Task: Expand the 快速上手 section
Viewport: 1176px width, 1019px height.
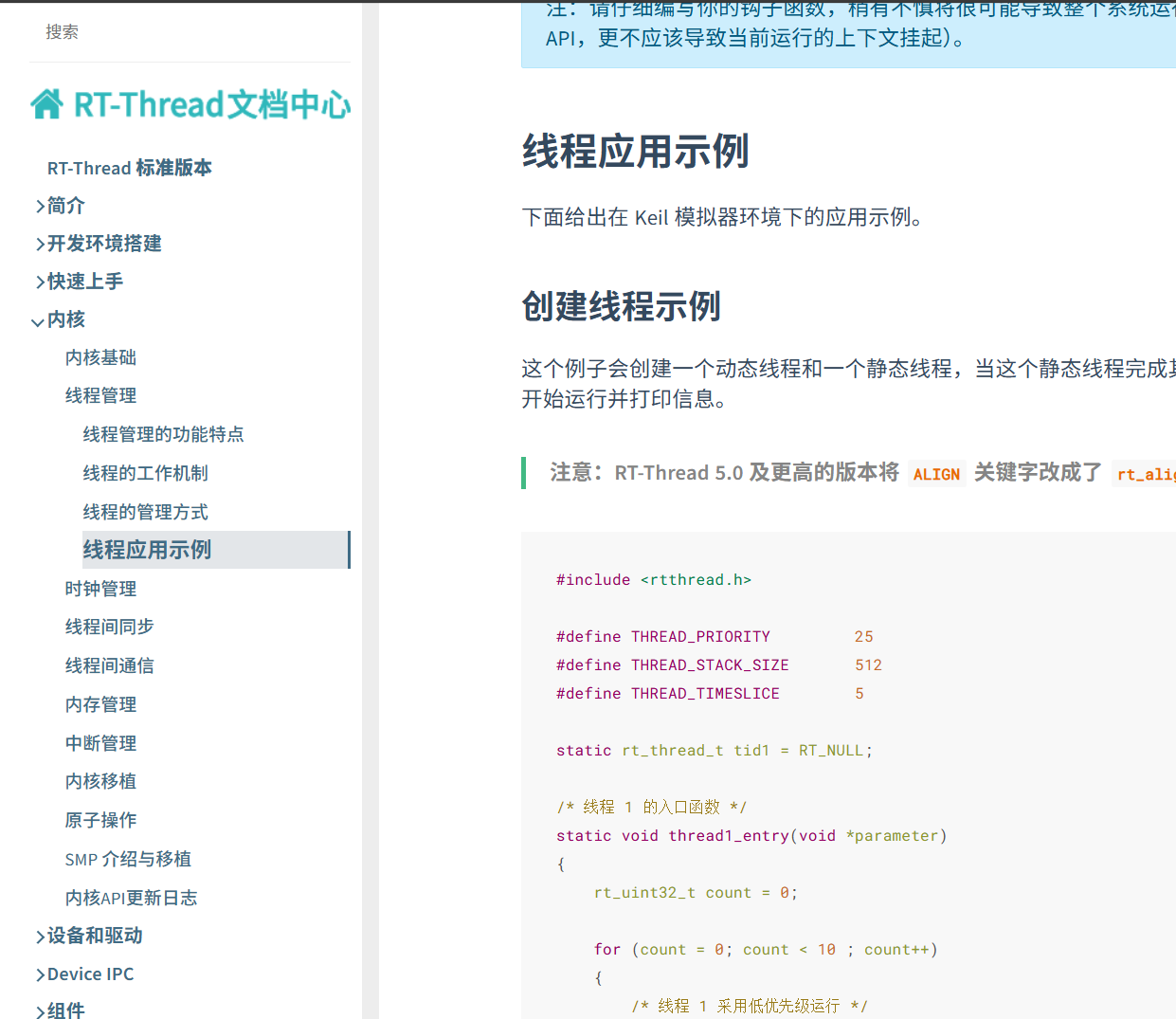Action: point(85,282)
